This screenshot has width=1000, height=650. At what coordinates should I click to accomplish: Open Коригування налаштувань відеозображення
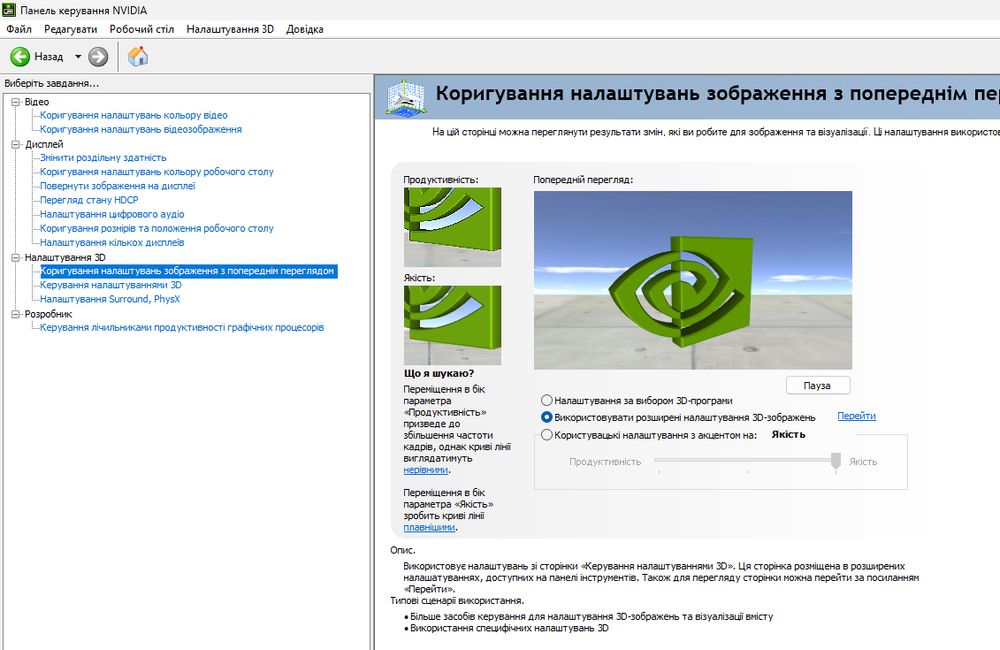[x=141, y=129]
